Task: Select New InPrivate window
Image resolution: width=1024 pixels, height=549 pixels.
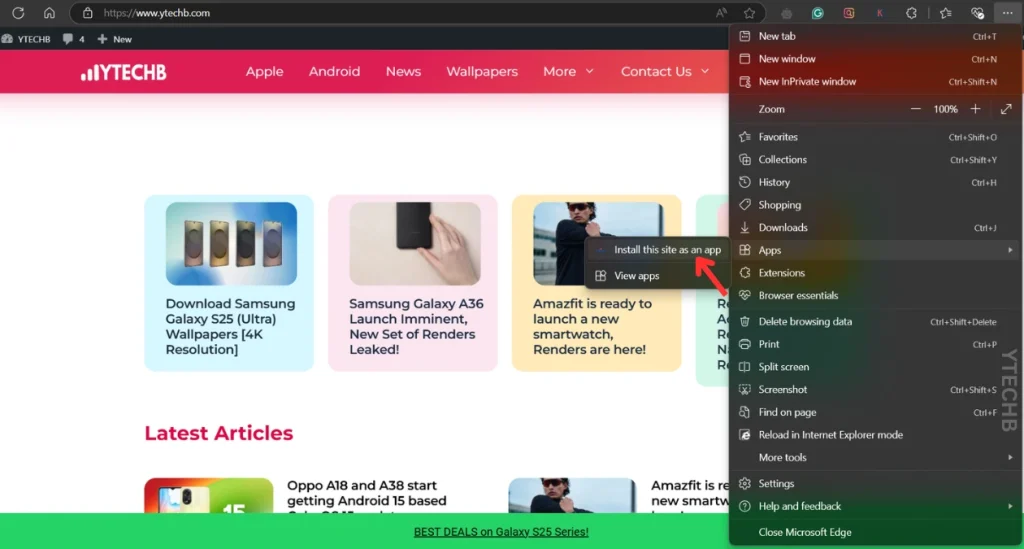Action: click(x=874, y=82)
